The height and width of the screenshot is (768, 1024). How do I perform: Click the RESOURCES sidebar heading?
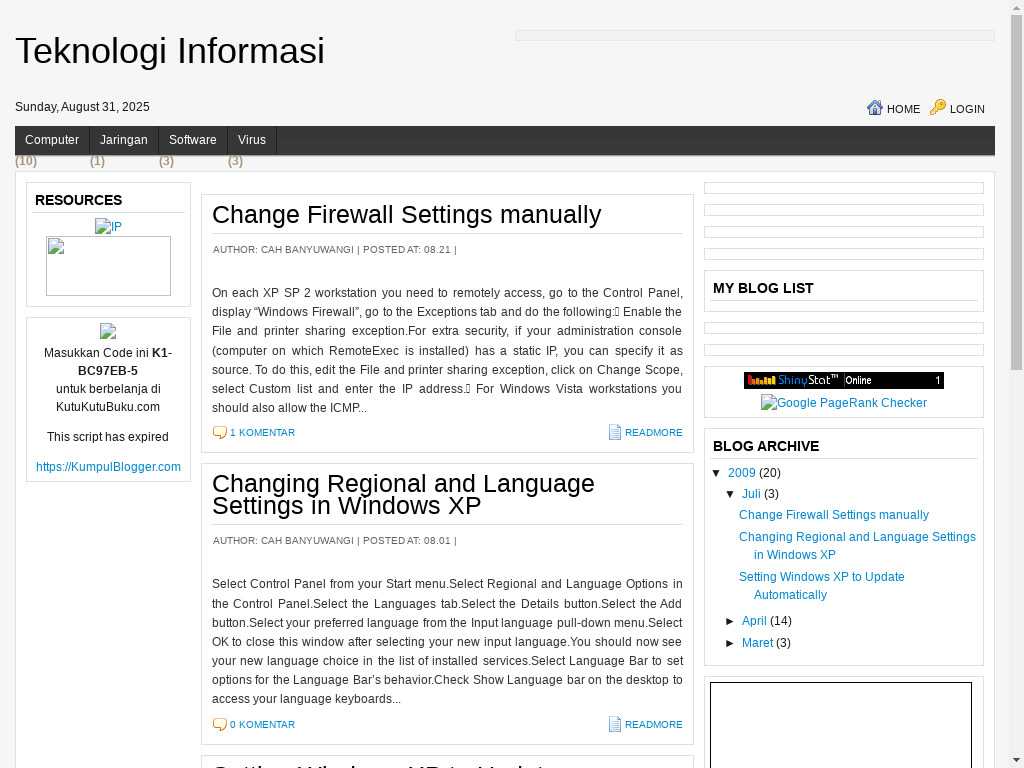(78, 200)
